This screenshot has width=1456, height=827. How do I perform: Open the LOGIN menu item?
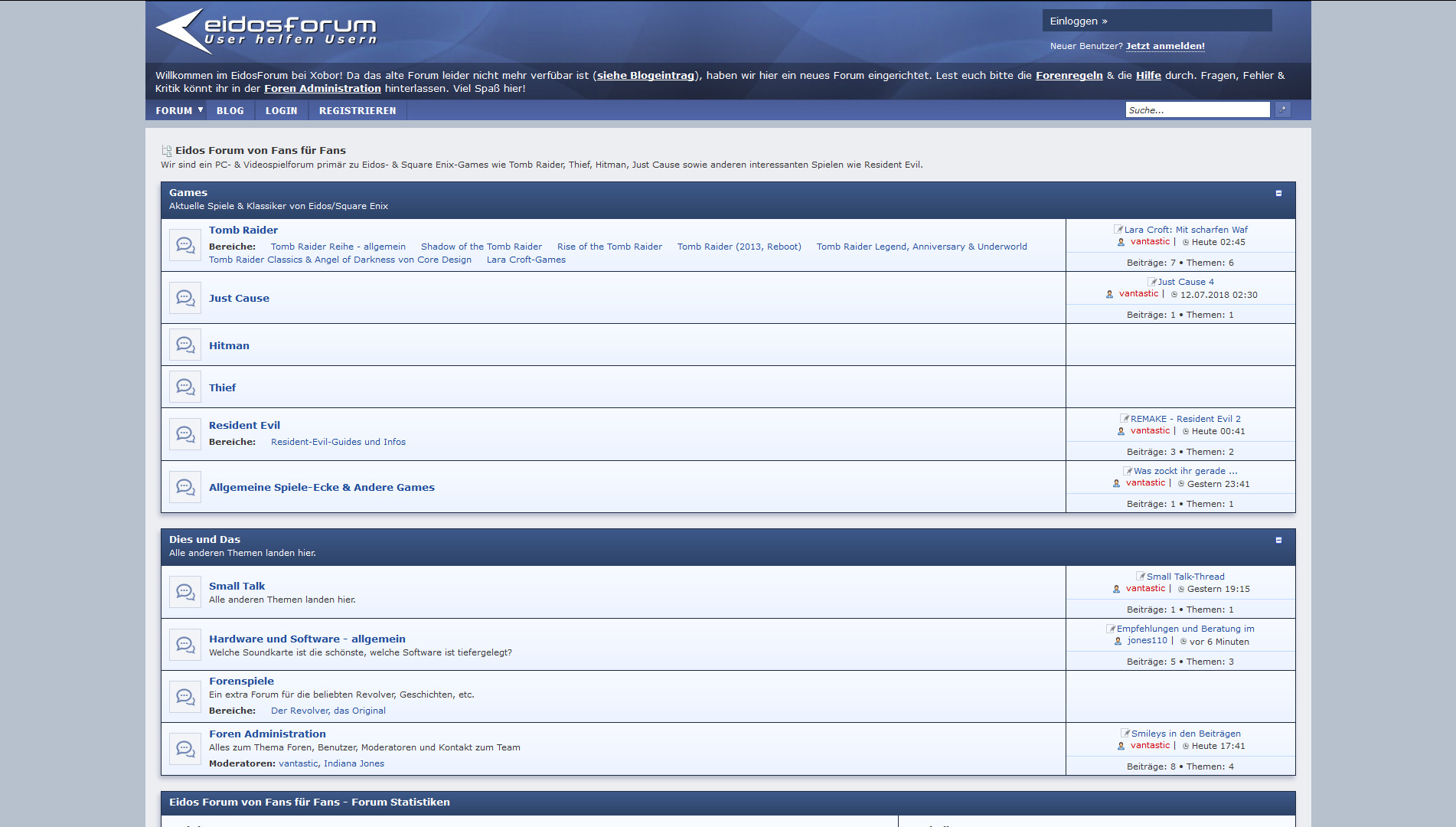pos(282,110)
